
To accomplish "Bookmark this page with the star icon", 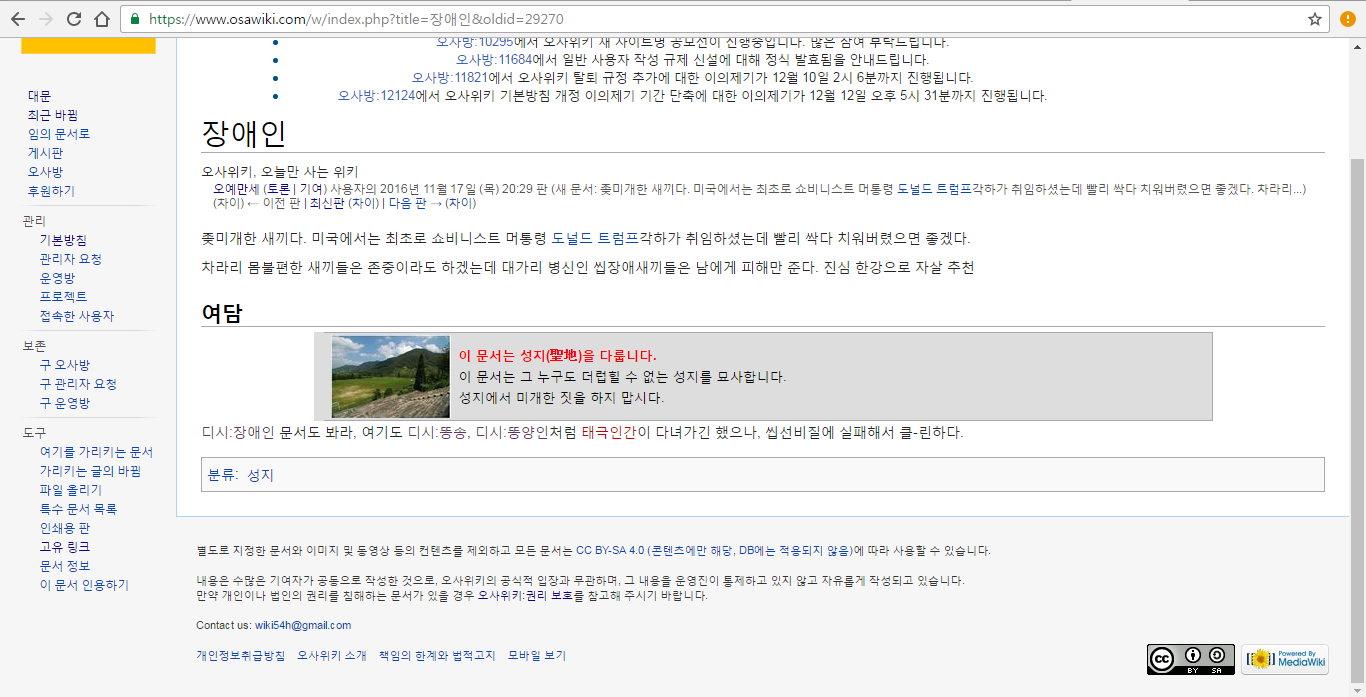I will (1315, 19).
